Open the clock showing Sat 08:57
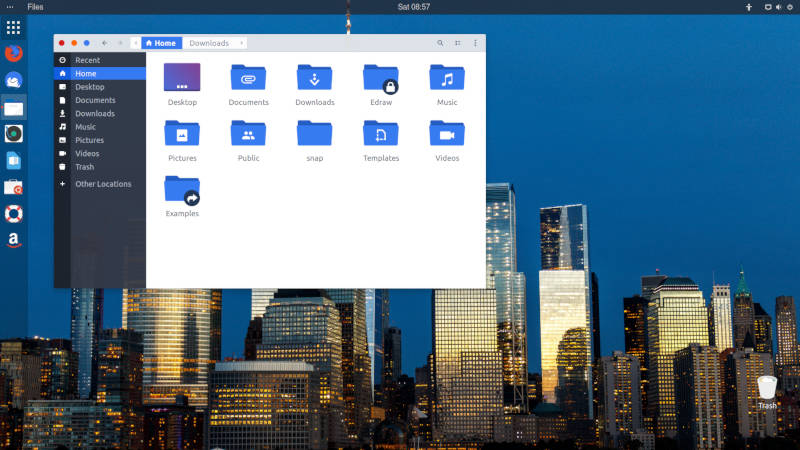This screenshot has height=450, width=800. [414, 7]
